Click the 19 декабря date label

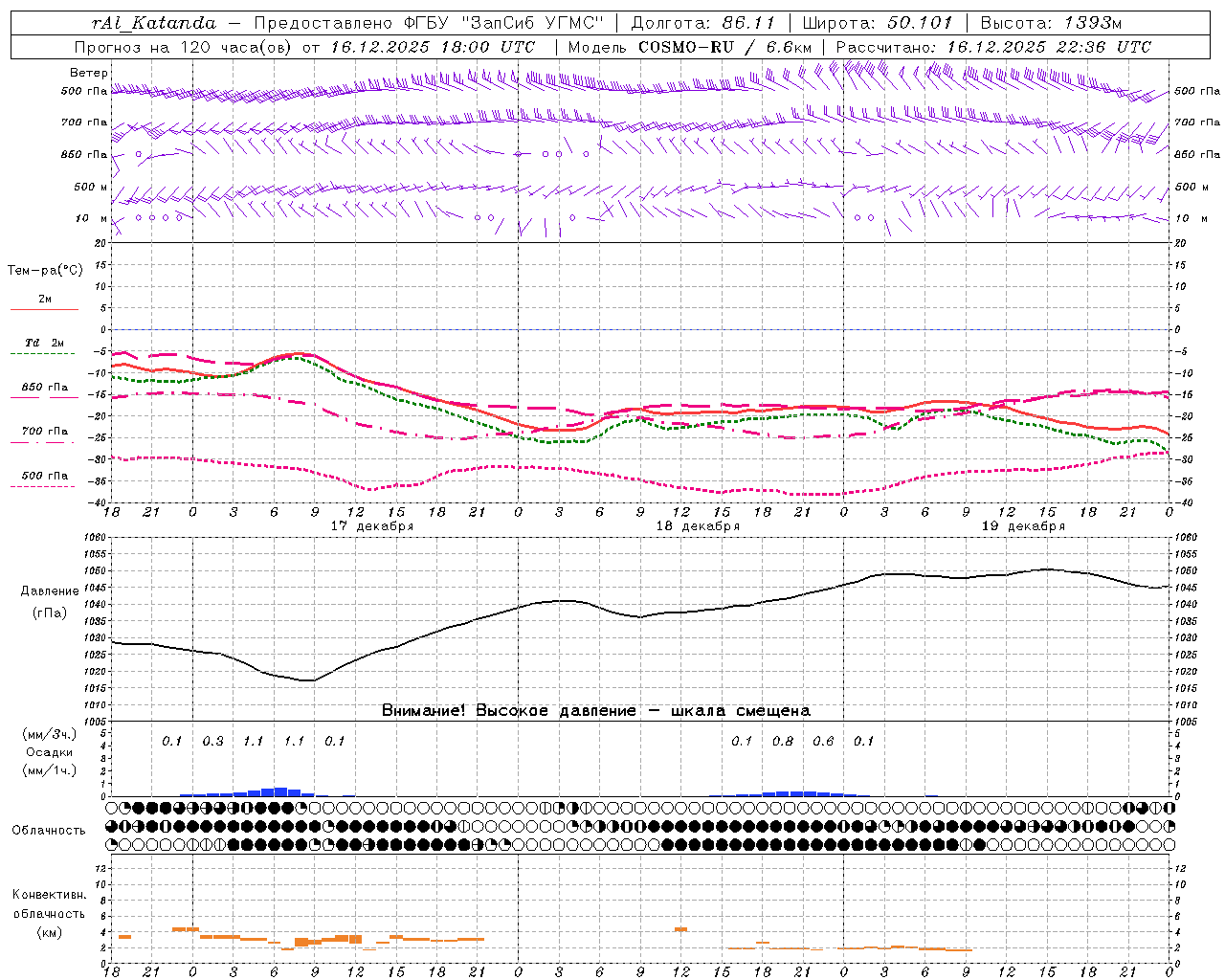pyautogui.click(x=1023, y=526)
